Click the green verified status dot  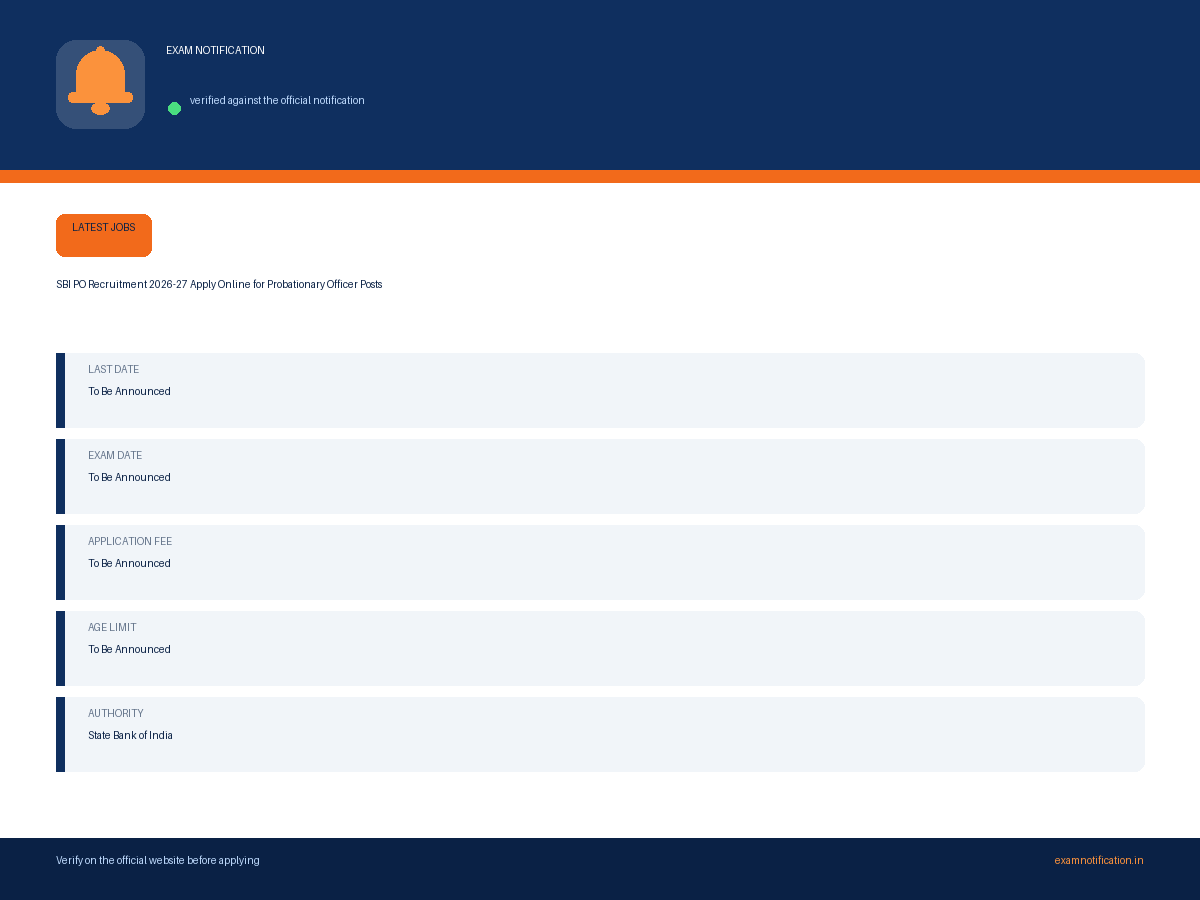point(174,108)
